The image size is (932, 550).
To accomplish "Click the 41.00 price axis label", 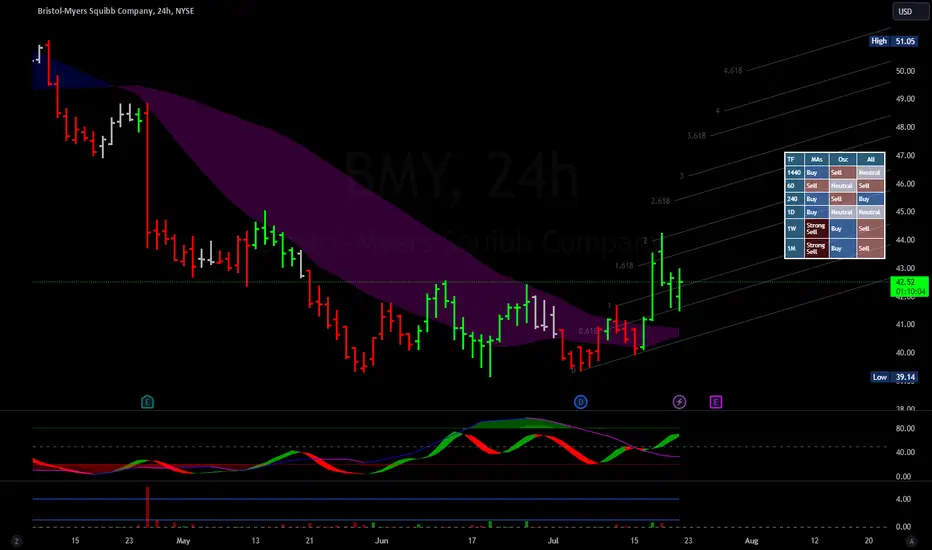I will tap(905, 324).
